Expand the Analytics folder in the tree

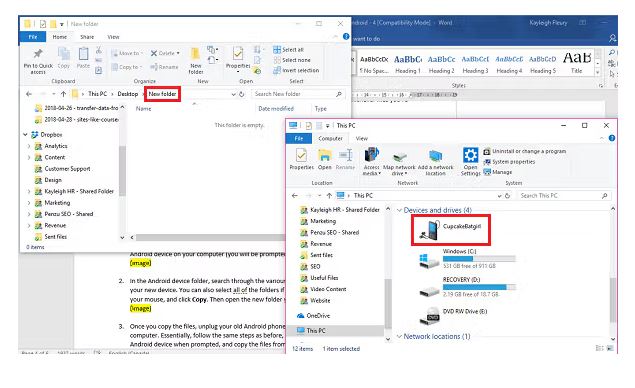[29, 146]
